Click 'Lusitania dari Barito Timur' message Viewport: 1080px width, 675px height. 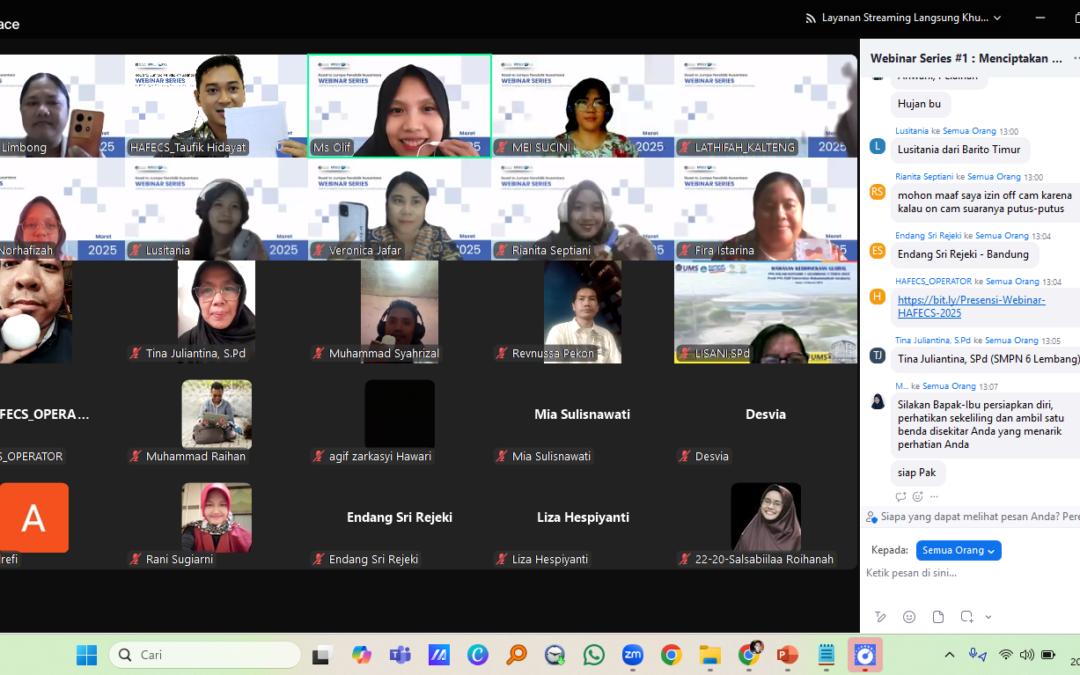(959, 149)
